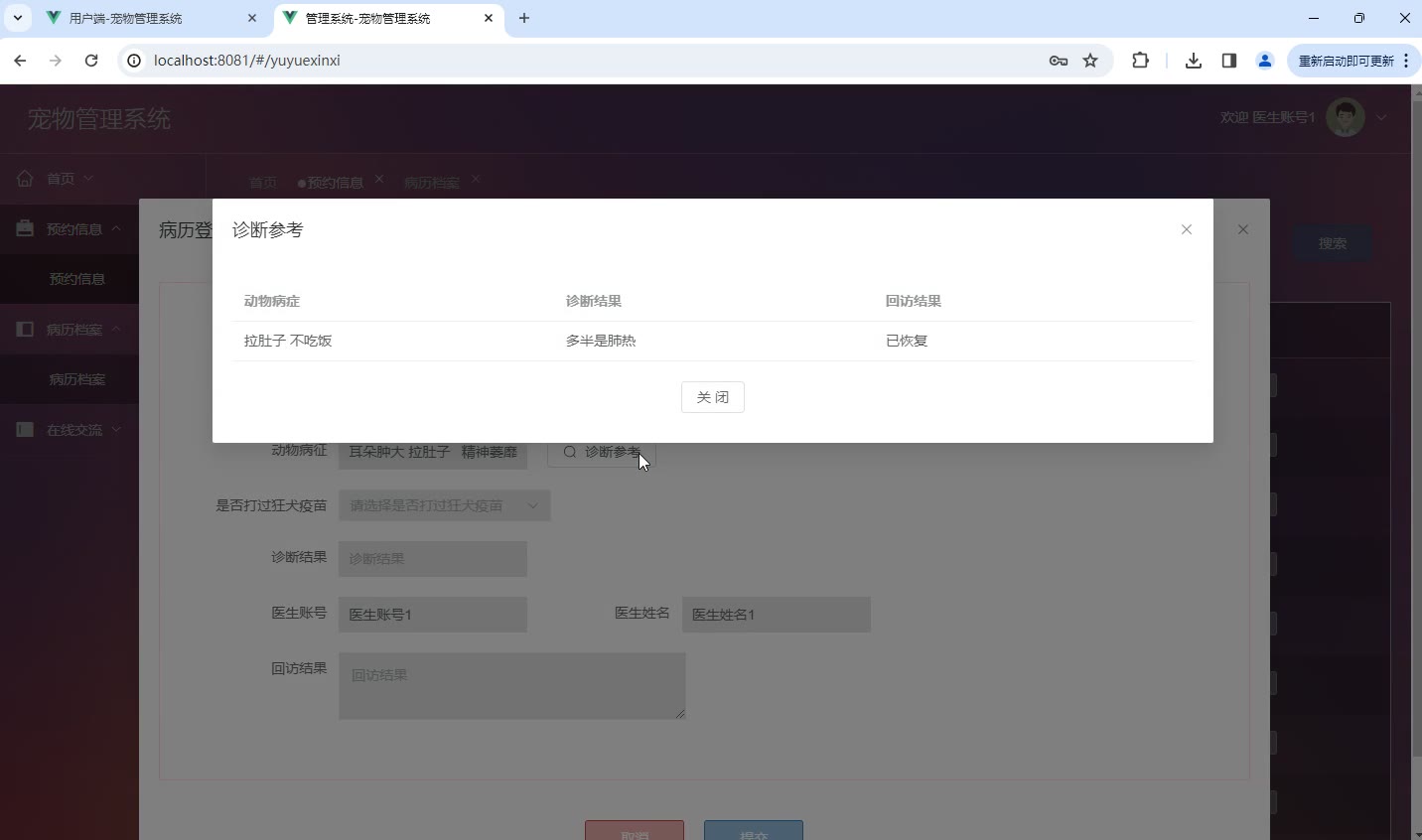The width and height of the screenshot is (1422, 840).
Task: Go back in browser history
Action: pos(20,61)
